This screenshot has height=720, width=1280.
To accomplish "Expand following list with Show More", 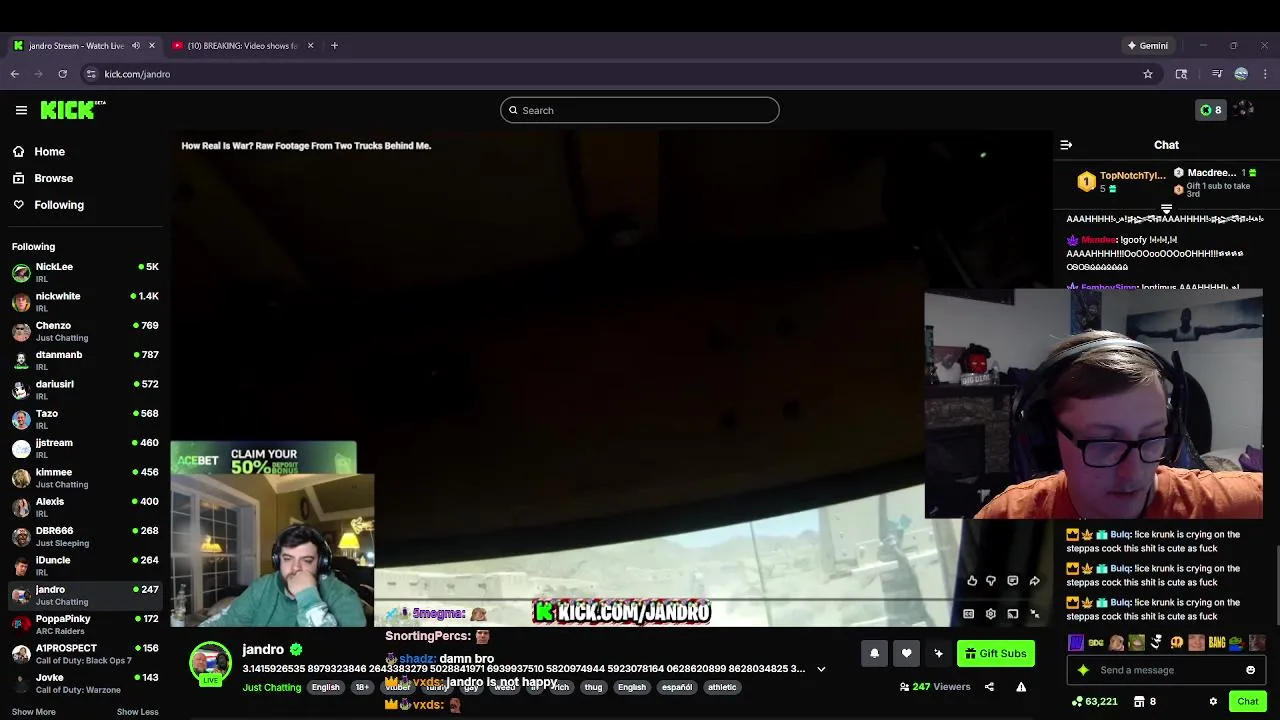I will [x=34, y=712].
